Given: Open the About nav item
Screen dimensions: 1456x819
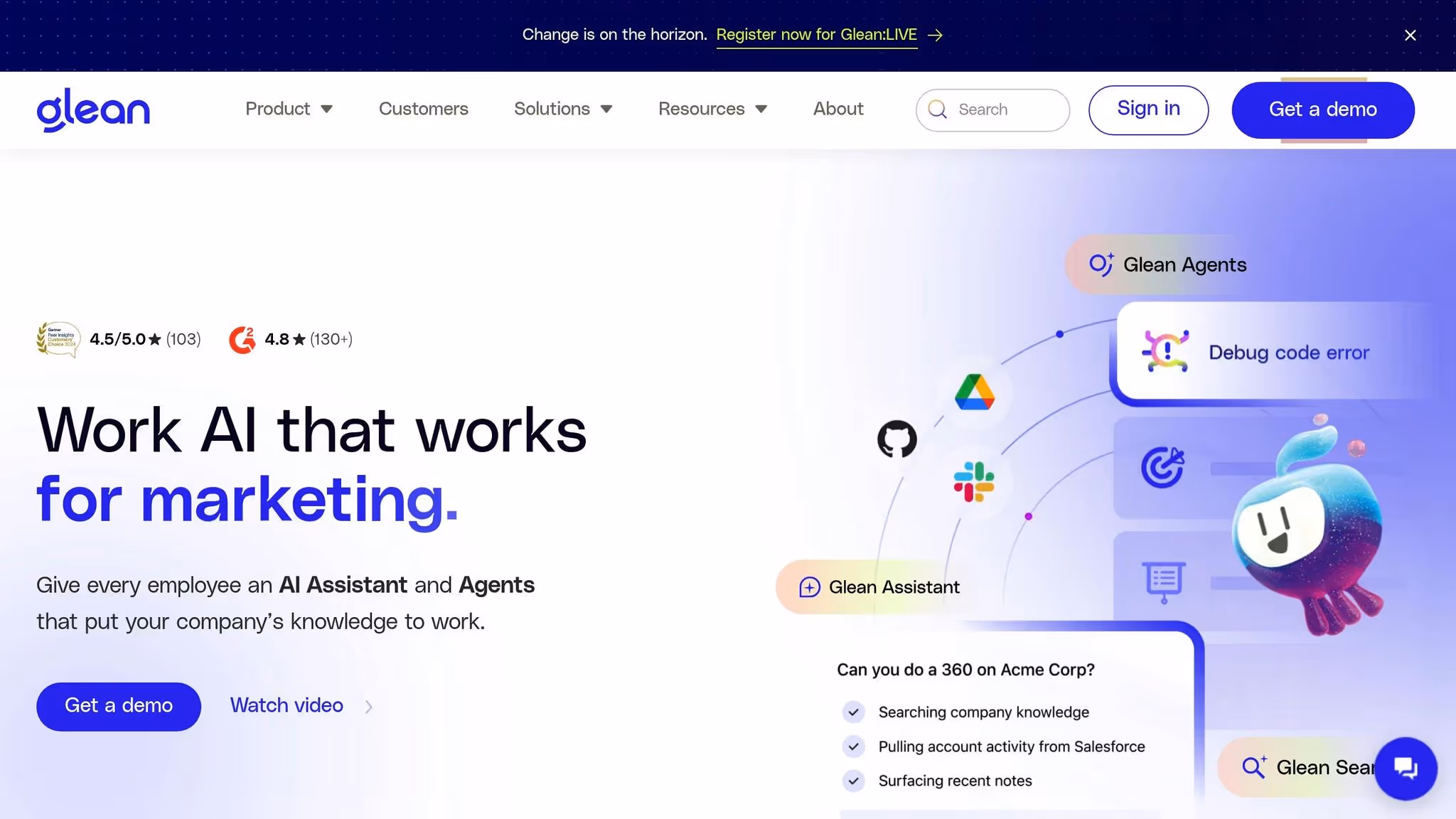Looking at the screenshot, I should [838, 109].
